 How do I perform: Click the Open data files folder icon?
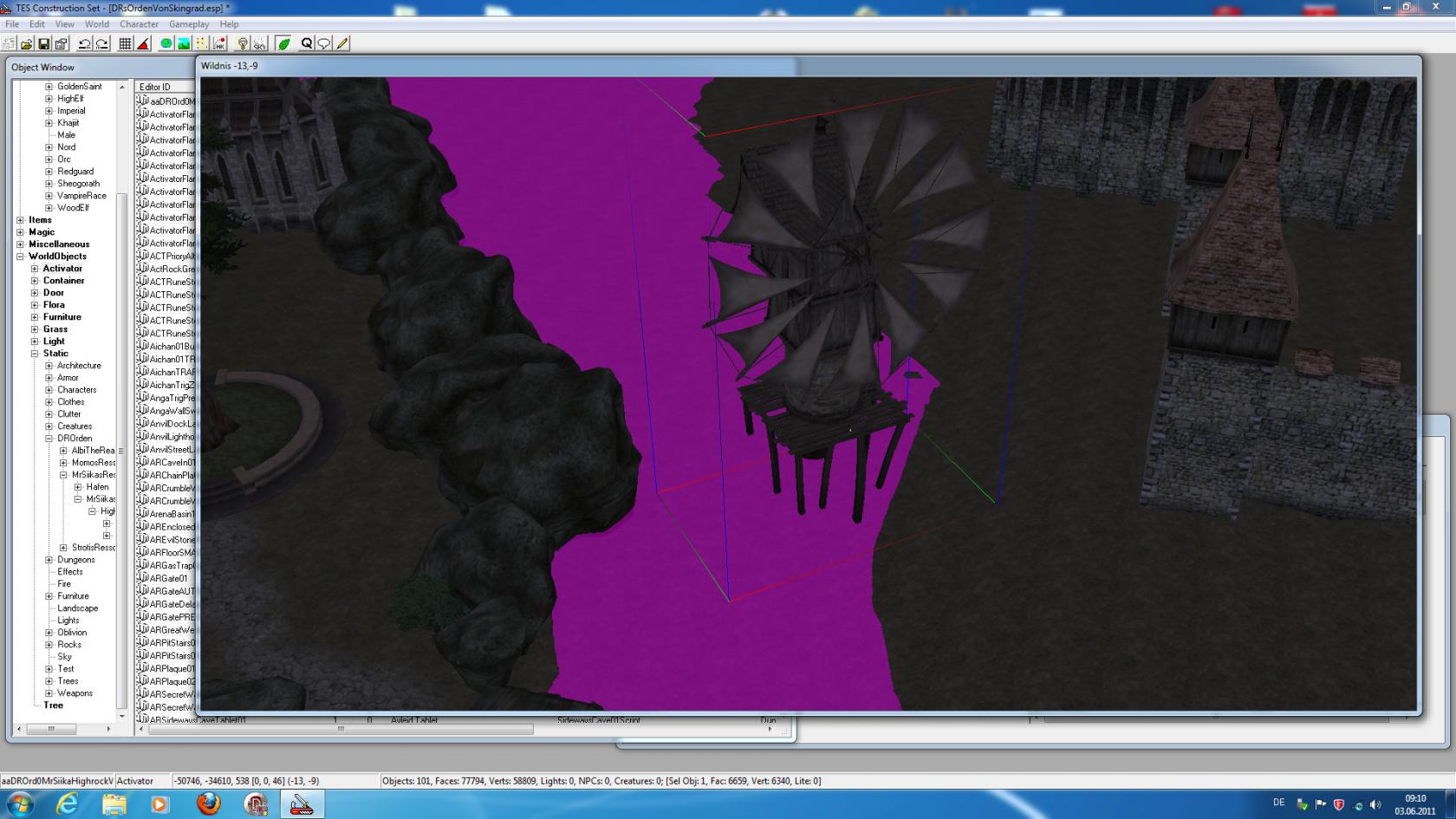click(26, 43)
